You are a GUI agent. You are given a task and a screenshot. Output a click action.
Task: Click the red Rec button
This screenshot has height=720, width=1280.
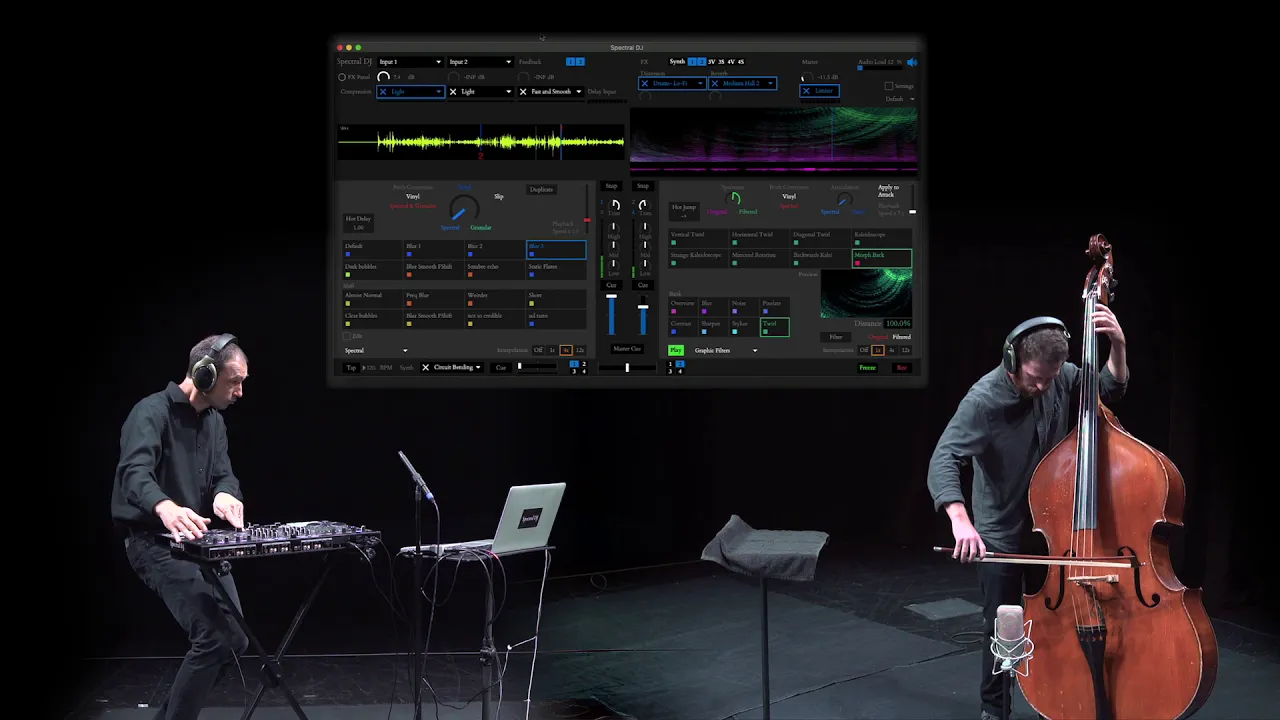[x=902, y=368]
